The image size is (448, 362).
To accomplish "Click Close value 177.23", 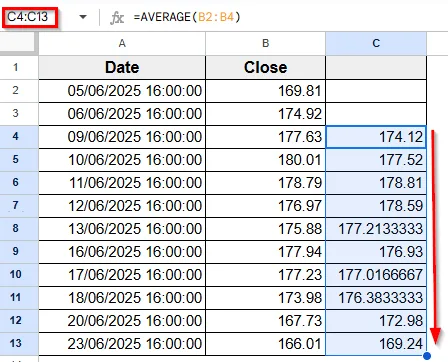I will 265,275.
